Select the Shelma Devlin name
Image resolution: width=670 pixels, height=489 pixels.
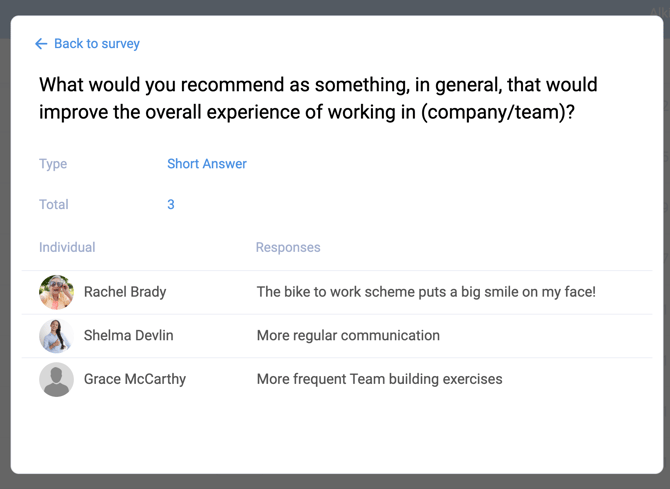pos(128,336)
